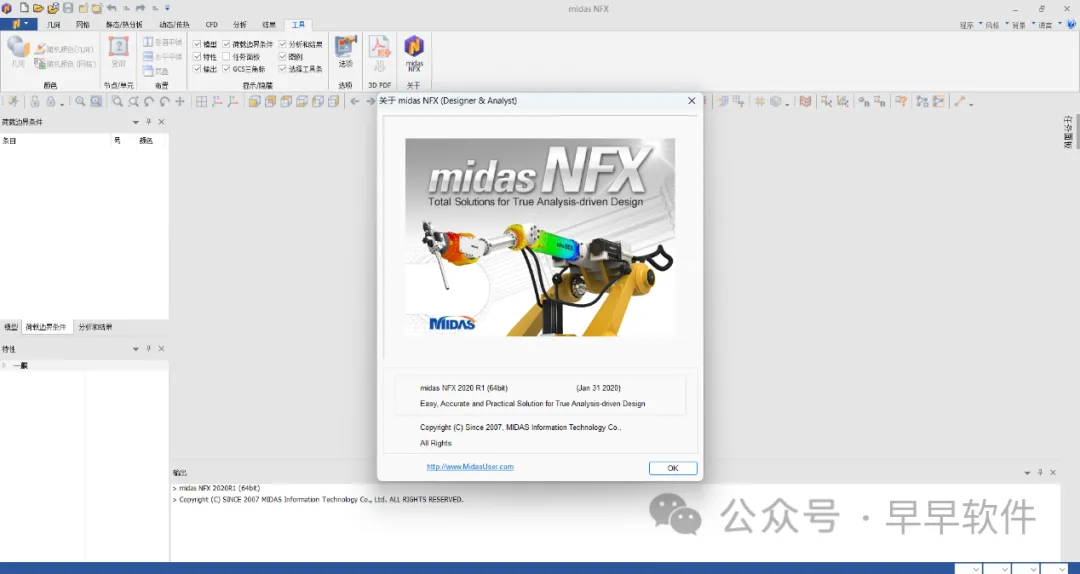The height and width of the screenshot is (574, 1080).
Task: Click the pan cross-arrows icon
Action: (180, 101)
